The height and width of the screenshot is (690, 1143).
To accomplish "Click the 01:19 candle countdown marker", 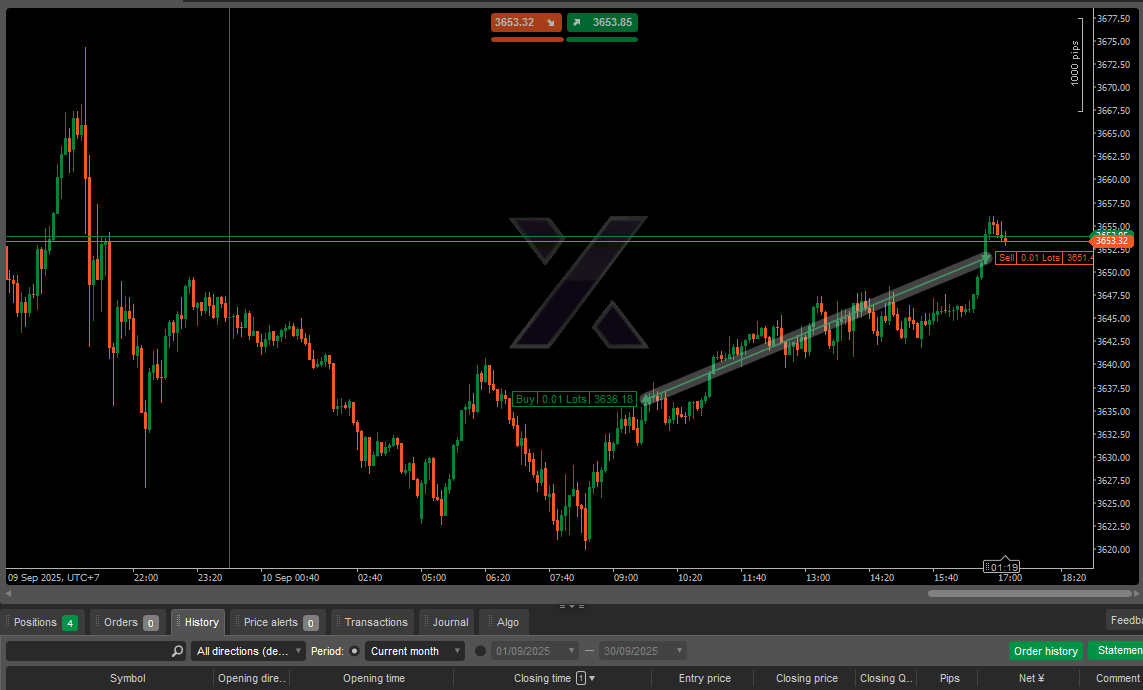I will tap(1003, 567).
